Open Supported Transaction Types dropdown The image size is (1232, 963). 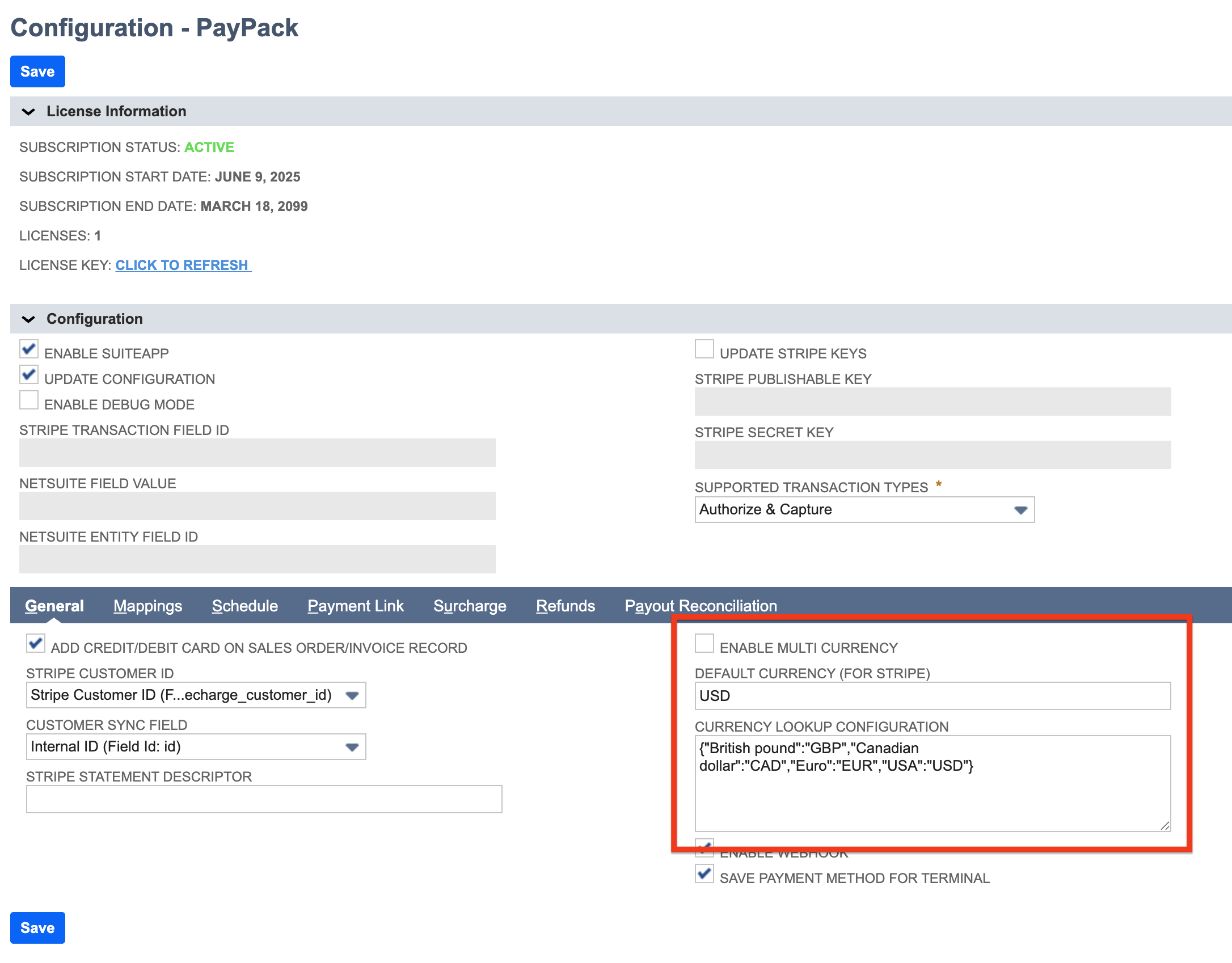tap(864, 510)
